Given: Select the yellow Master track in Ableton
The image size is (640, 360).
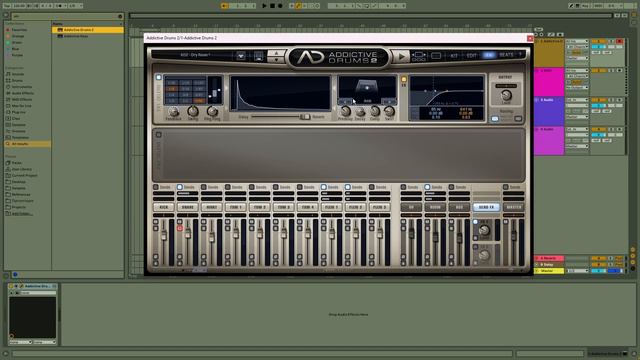Looking at the screenshot, I should pyautogui.click(x=549, y=271).
